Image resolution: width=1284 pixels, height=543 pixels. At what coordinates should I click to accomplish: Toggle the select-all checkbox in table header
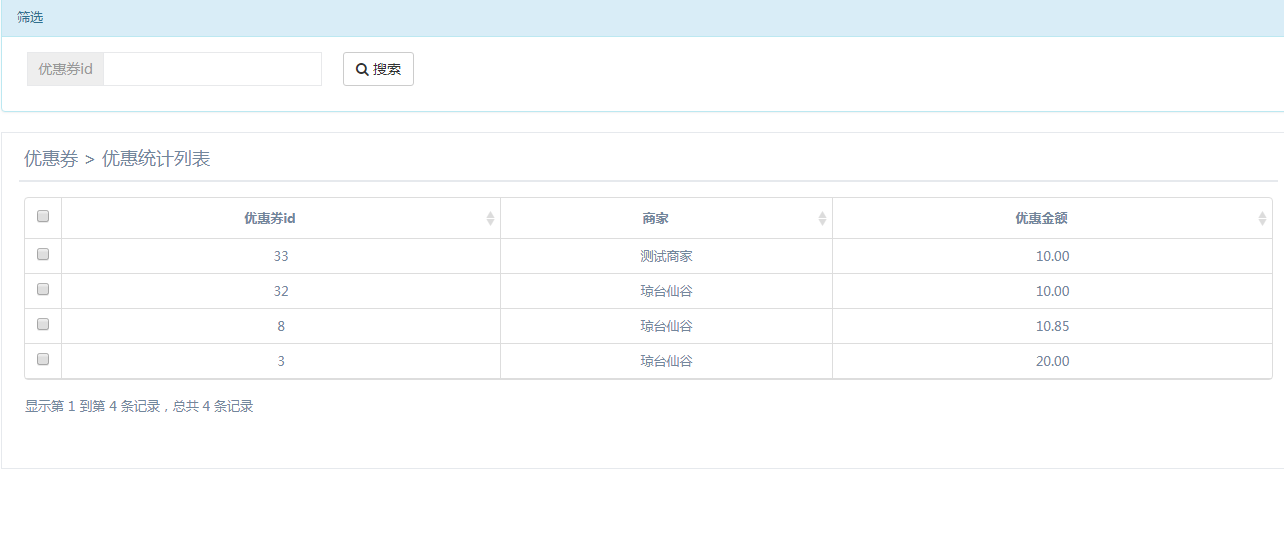click(x=43, y=215)
